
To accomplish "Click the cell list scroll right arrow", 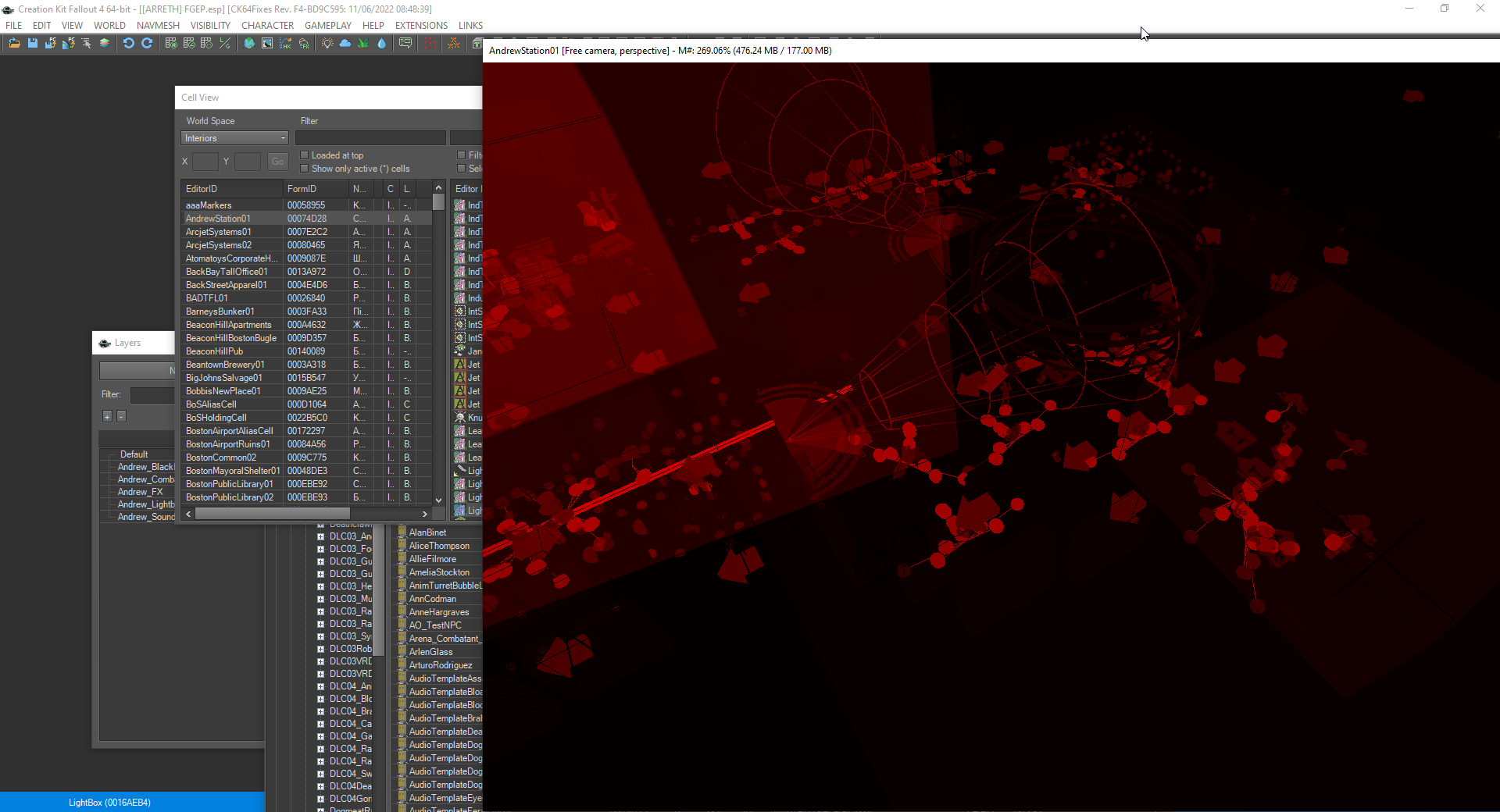I will [x=425, y=514].
